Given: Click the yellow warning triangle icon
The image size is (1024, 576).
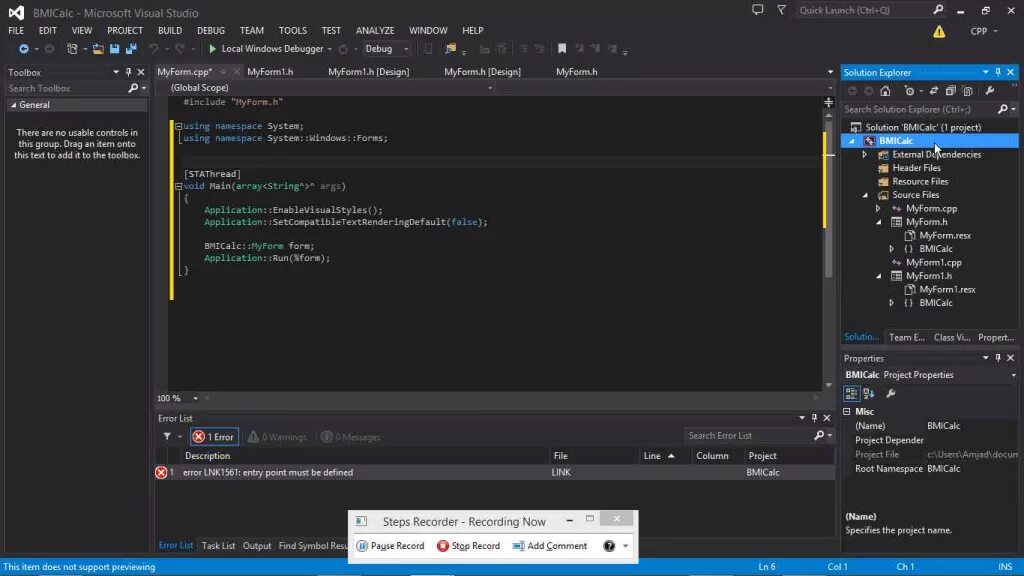Looking at the screenshot, I should (x=939, y=31).
